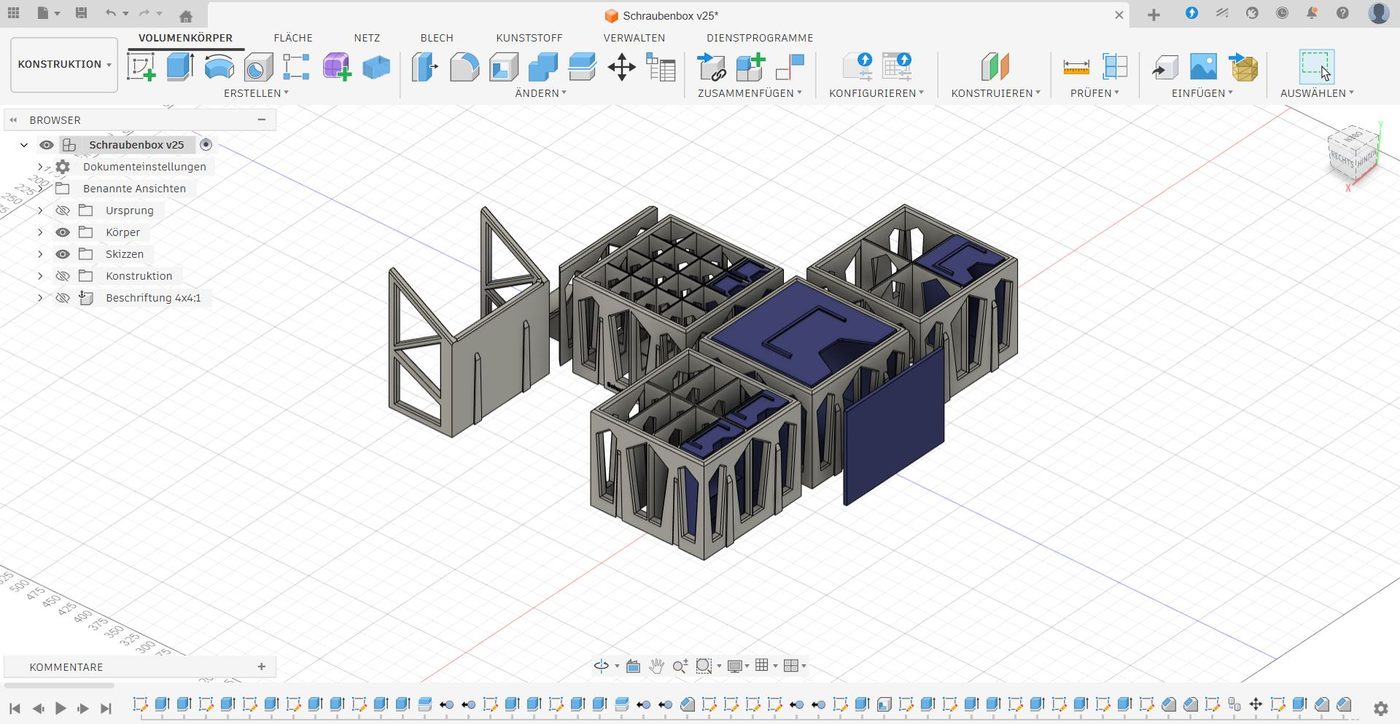Select the Drehen tool in Erstellen
This screenshot has width=1400, height=724.
tap(219, 67)
